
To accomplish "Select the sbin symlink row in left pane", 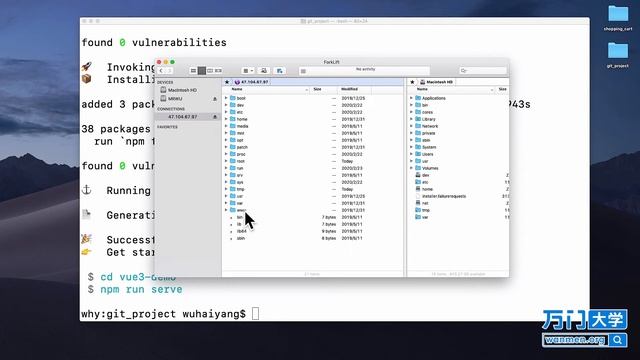I will click(x=313, y=238).
